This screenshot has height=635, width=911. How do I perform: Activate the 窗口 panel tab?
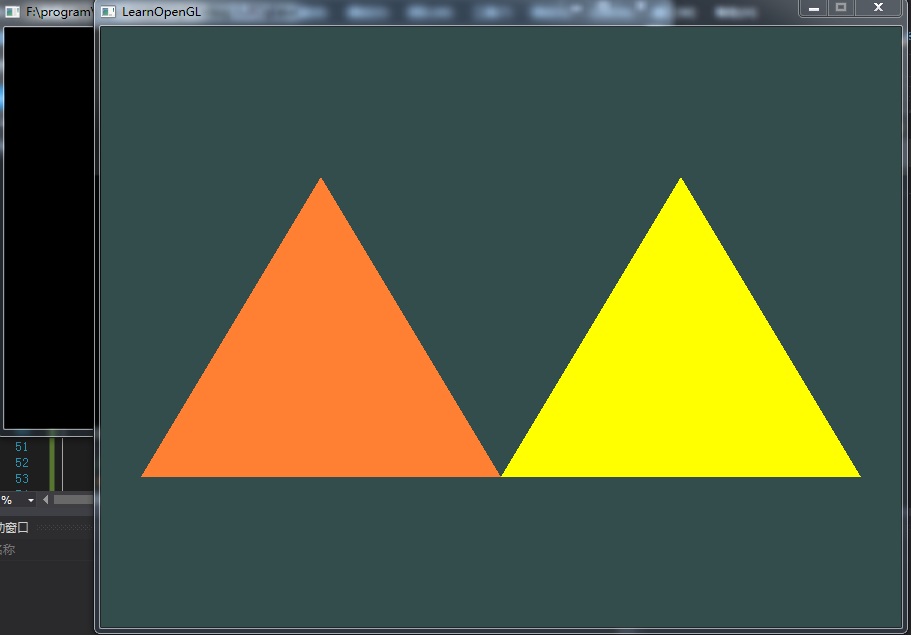click(14, 528)
